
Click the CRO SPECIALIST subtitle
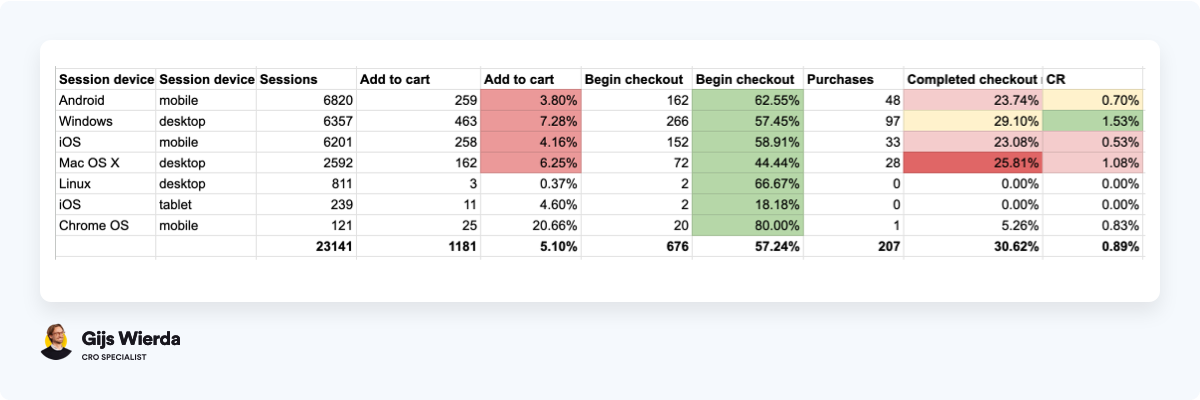(114, 357)
